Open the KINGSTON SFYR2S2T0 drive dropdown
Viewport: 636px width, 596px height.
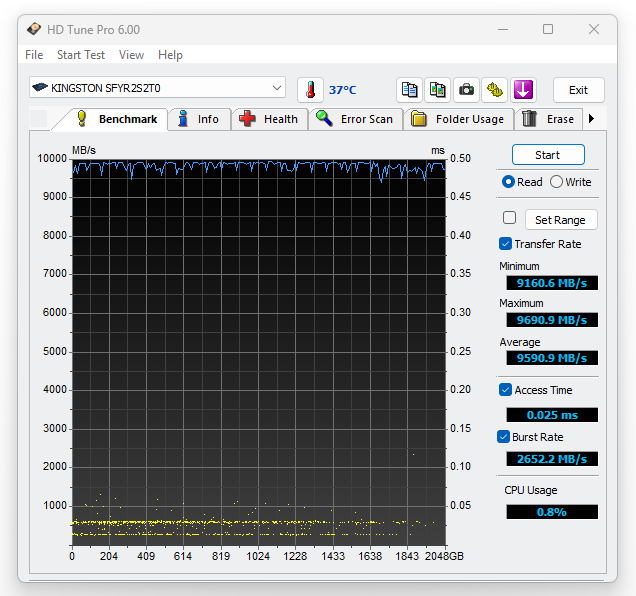[157, 88]
